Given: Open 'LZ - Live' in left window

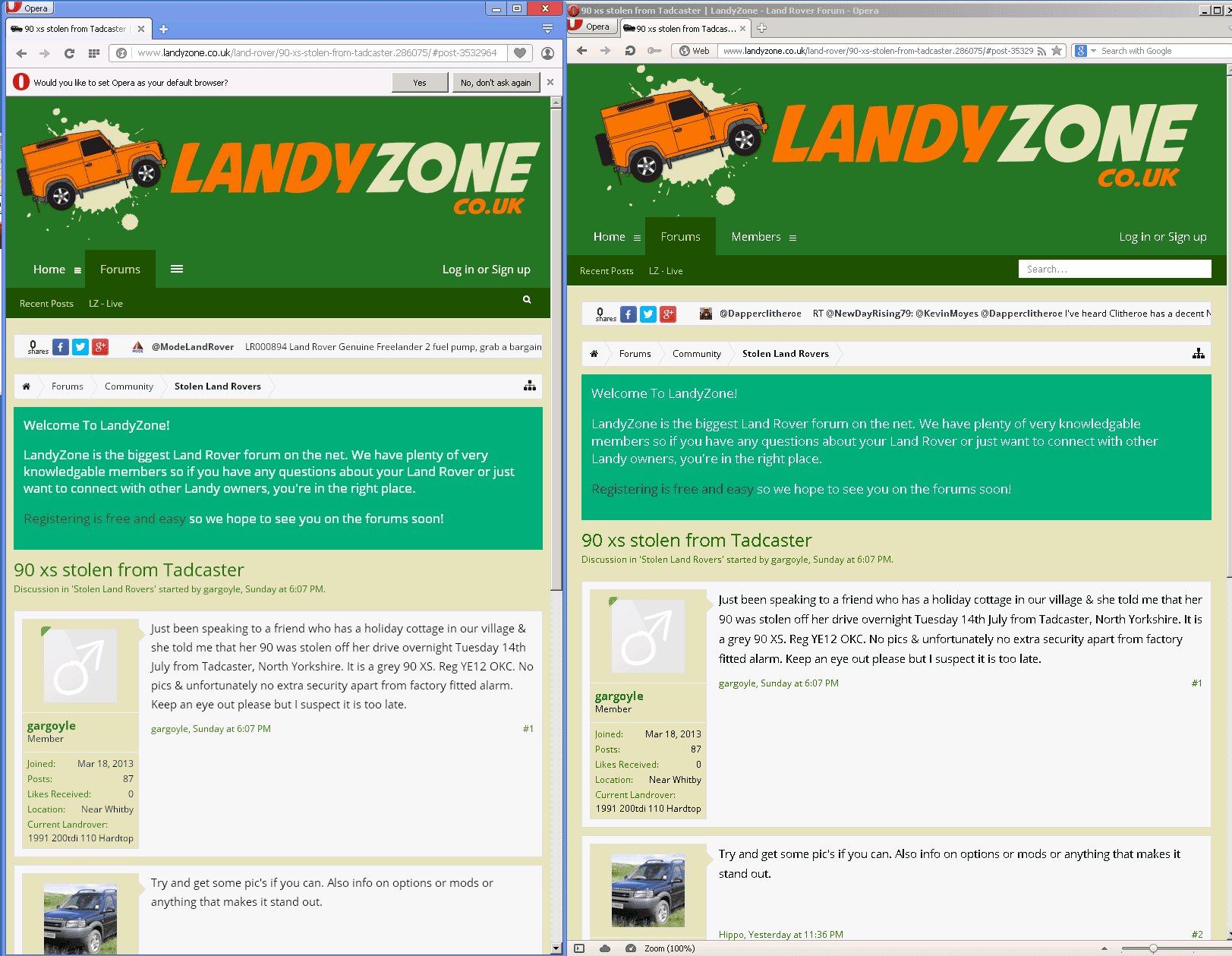Looking at the screenshot, I should pos(106,303).
